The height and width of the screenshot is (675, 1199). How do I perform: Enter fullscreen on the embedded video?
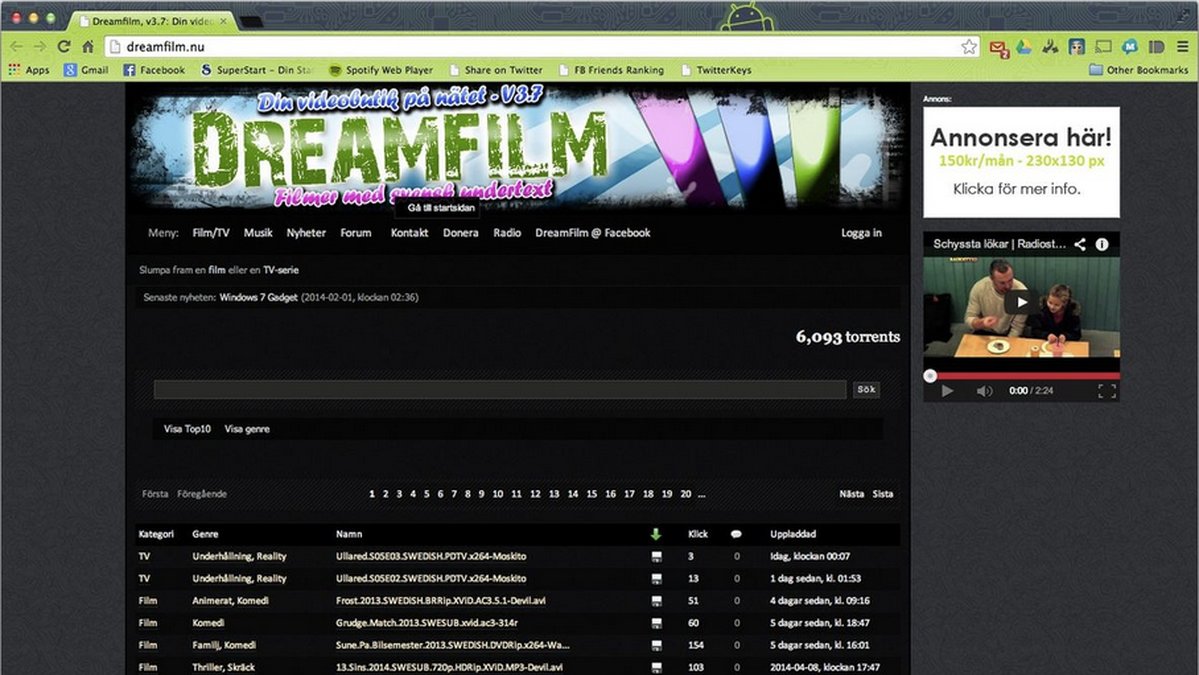tap(1107, 391)
